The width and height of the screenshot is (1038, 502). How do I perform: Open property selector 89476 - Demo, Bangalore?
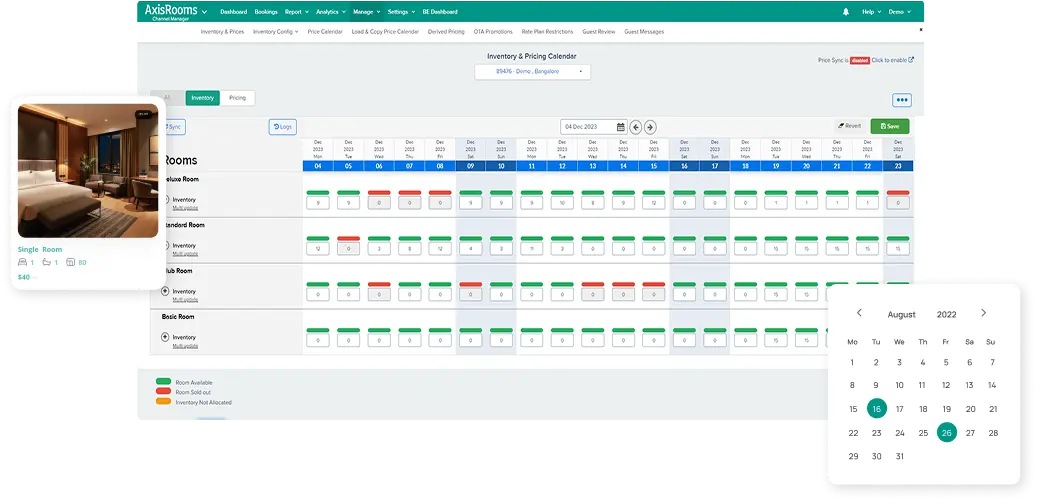point(532,72)
